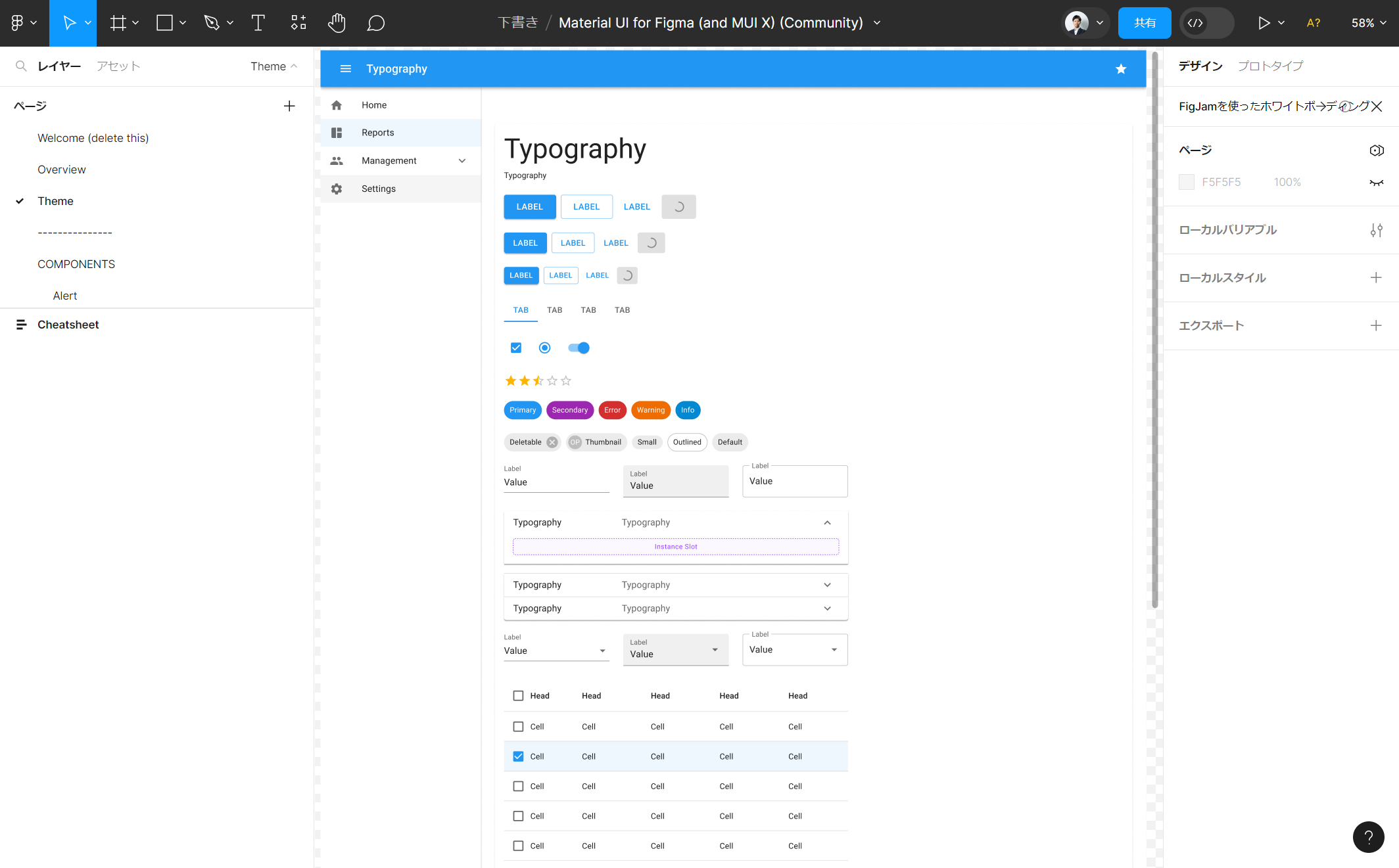Select the Pen tool
This screenshot has width=1399, height=868.
point(211,23)
